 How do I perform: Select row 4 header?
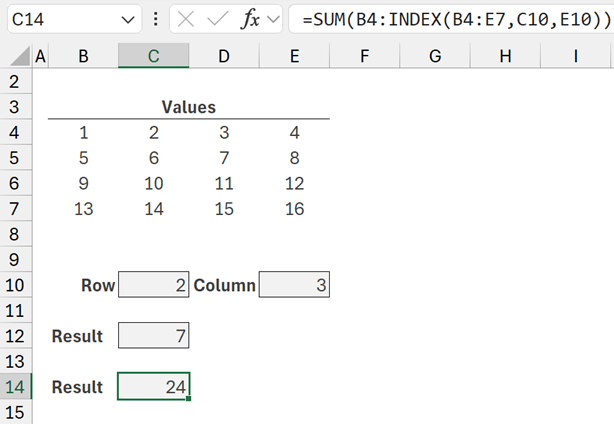[x=15, y=132]
